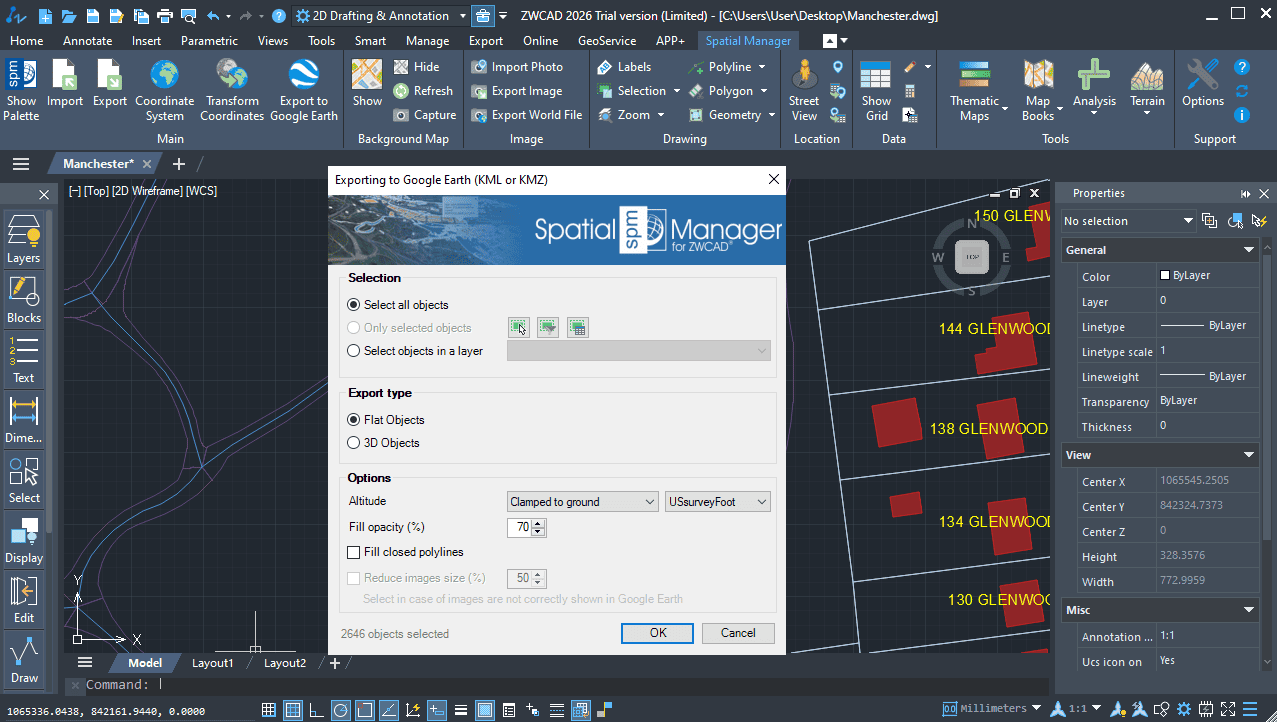The height and width of the screenshot is (722, 1277).
Task: Choose Select objects in a layer option
Action: click(x=354, y=351)
